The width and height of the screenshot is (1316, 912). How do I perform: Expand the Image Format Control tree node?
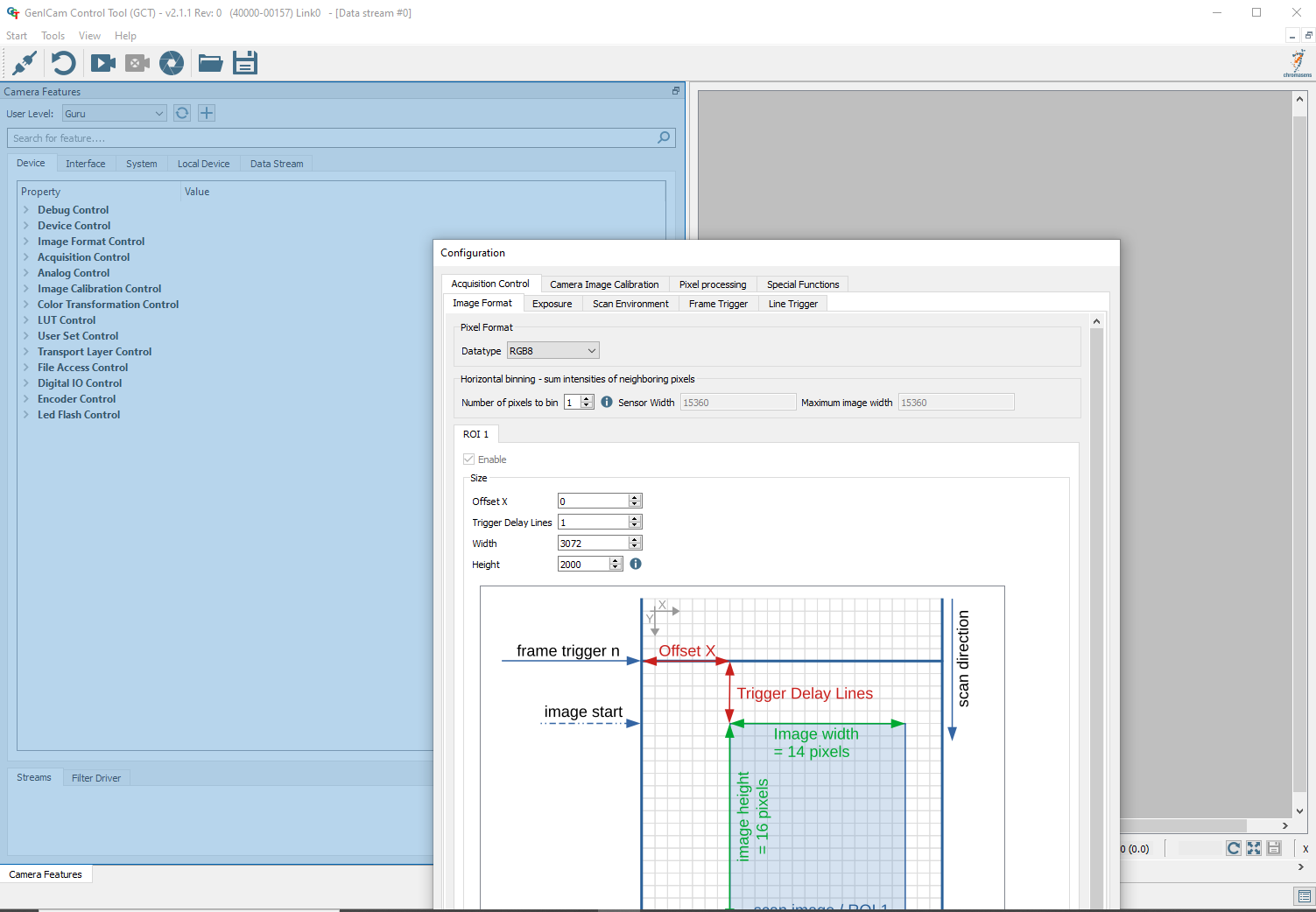26,242
